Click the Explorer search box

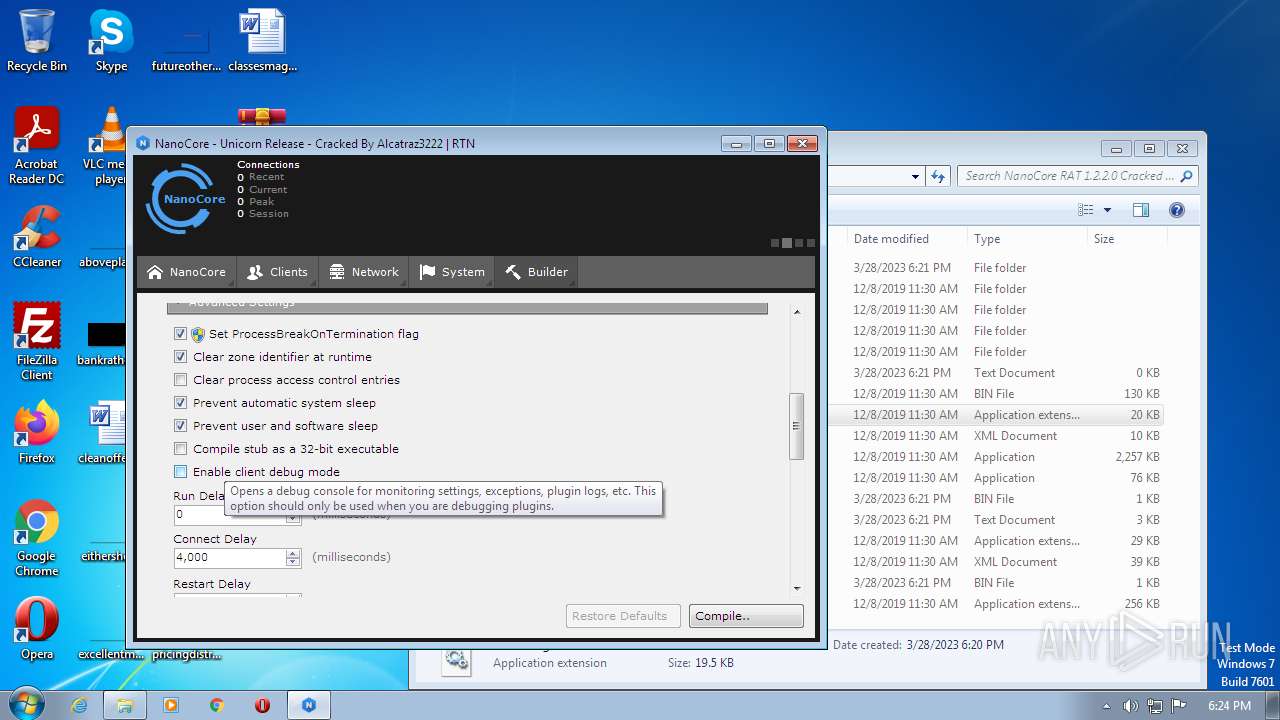1077,176
